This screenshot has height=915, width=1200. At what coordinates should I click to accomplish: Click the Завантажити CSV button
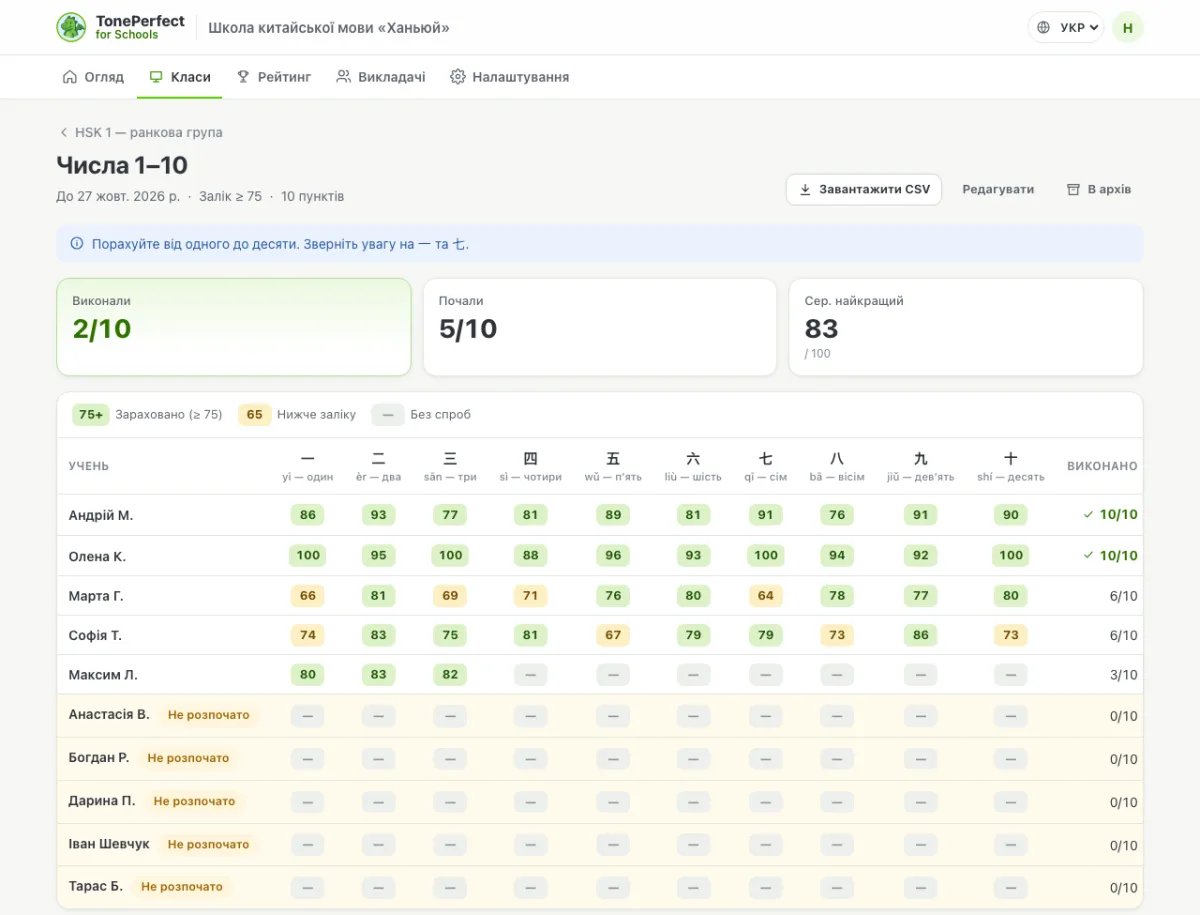[864, 189]
